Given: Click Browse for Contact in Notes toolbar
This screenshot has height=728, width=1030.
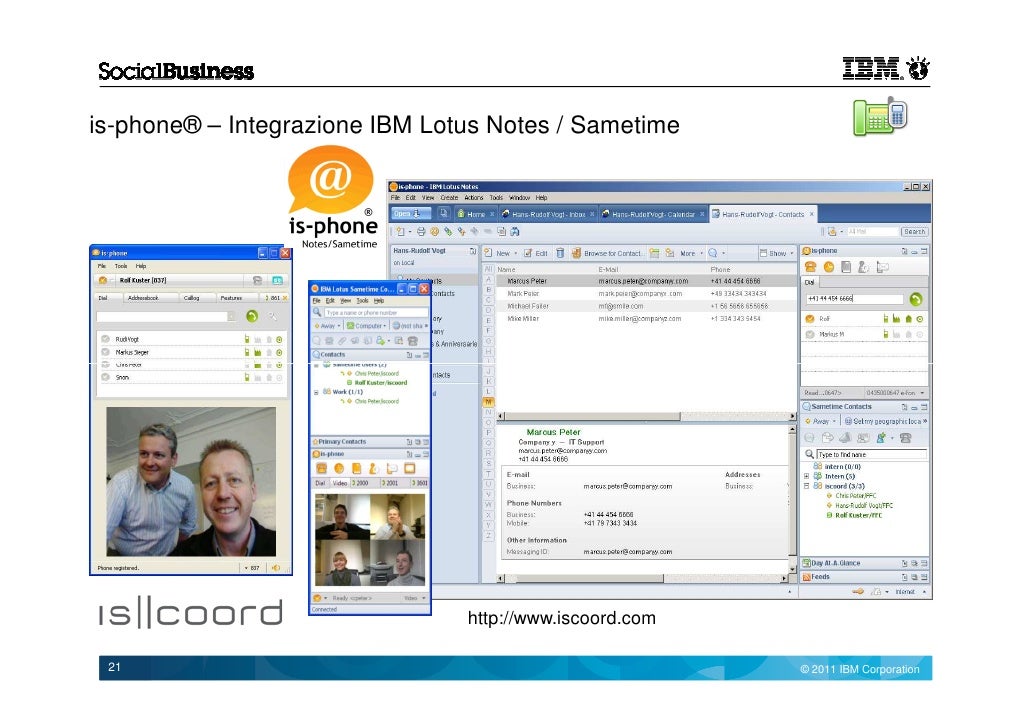Looking at the screenshot, I should click(606, 253).
